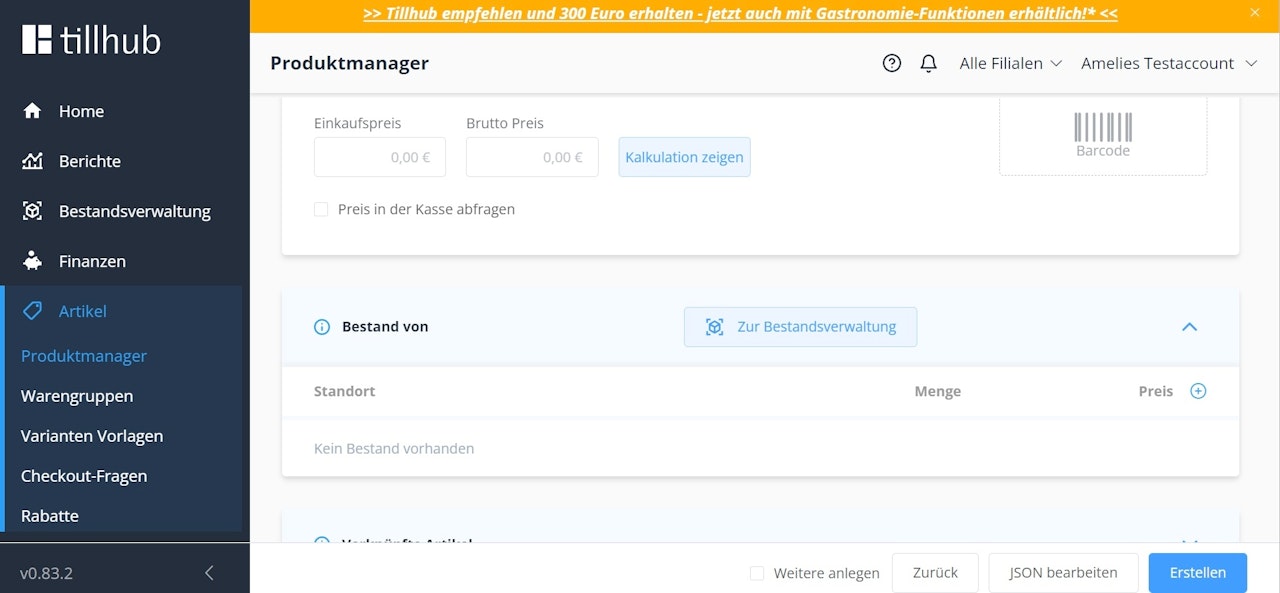Click the Erstellen button
The height and width of the screenshot is (593, 1280).
pyautogui.click(x=1197, y=572)
